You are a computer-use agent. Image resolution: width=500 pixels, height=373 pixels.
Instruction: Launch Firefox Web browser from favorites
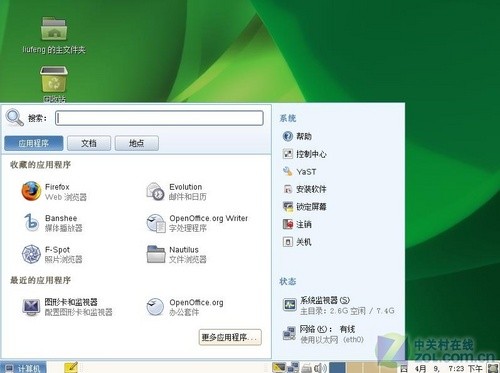[54, 192]
